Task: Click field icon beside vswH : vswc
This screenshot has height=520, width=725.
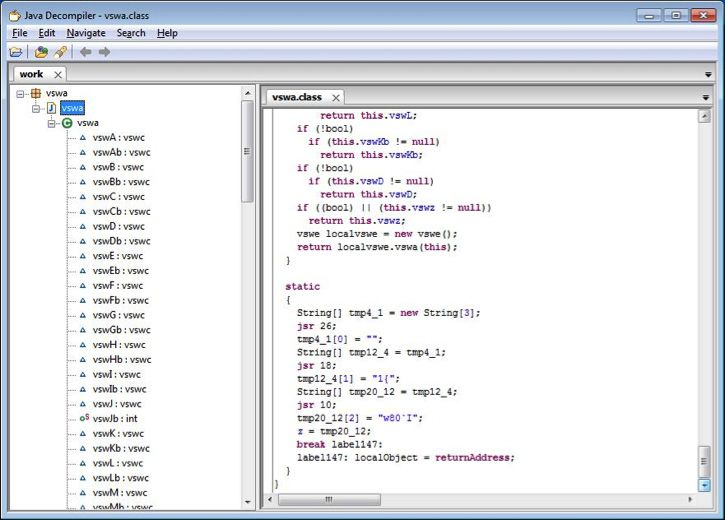Action: point(83,345)
